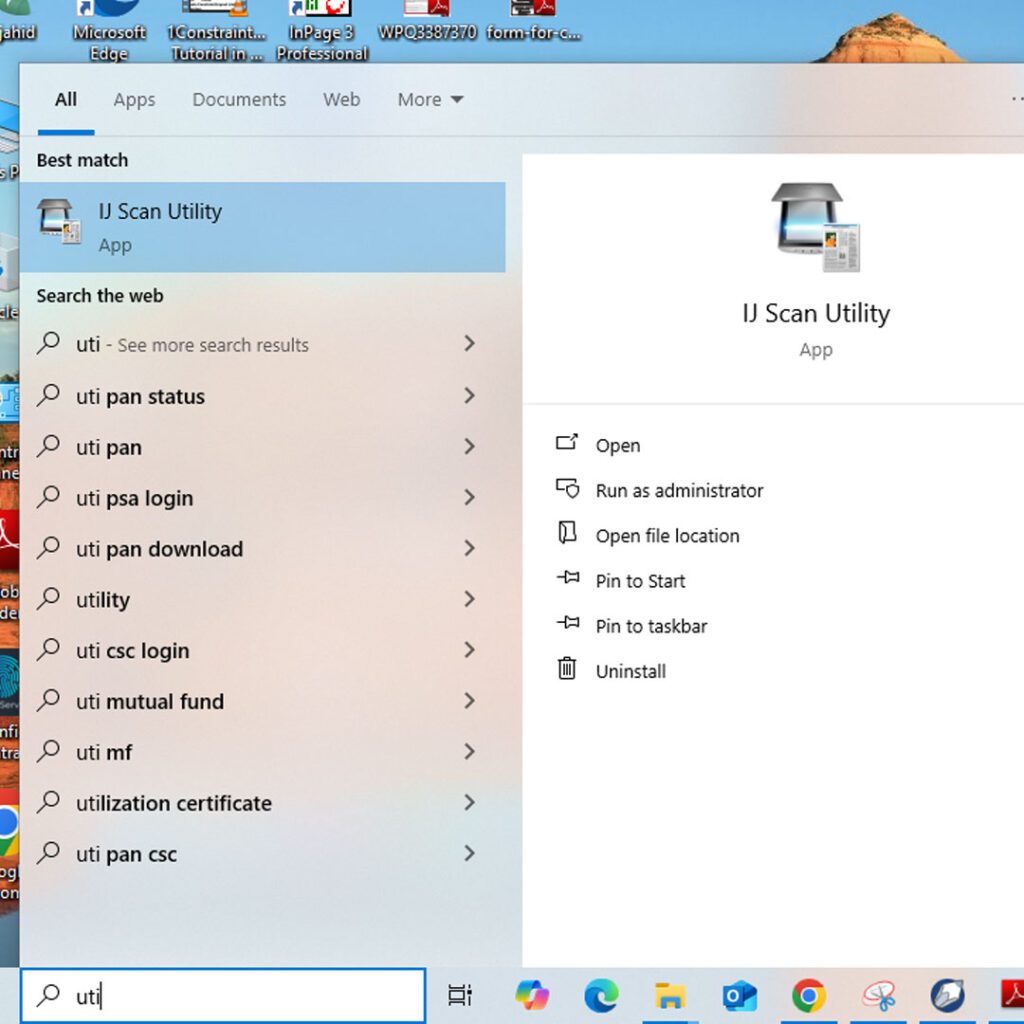Image resolution: width=1024 pixels, height=1024 pixels.
Task: Open File Explorer from the taskbar
Action: (x=670, y=995)
